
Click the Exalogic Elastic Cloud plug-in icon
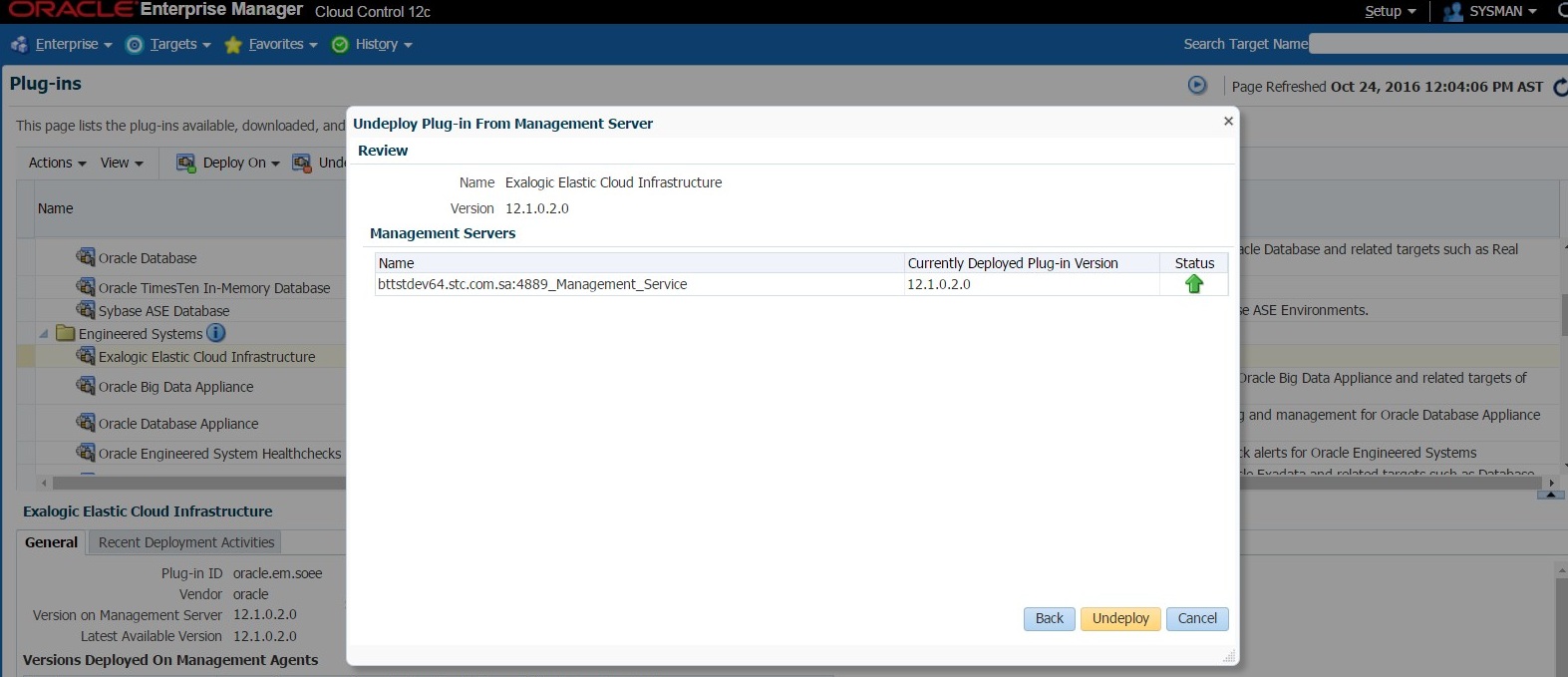(86, 356)
